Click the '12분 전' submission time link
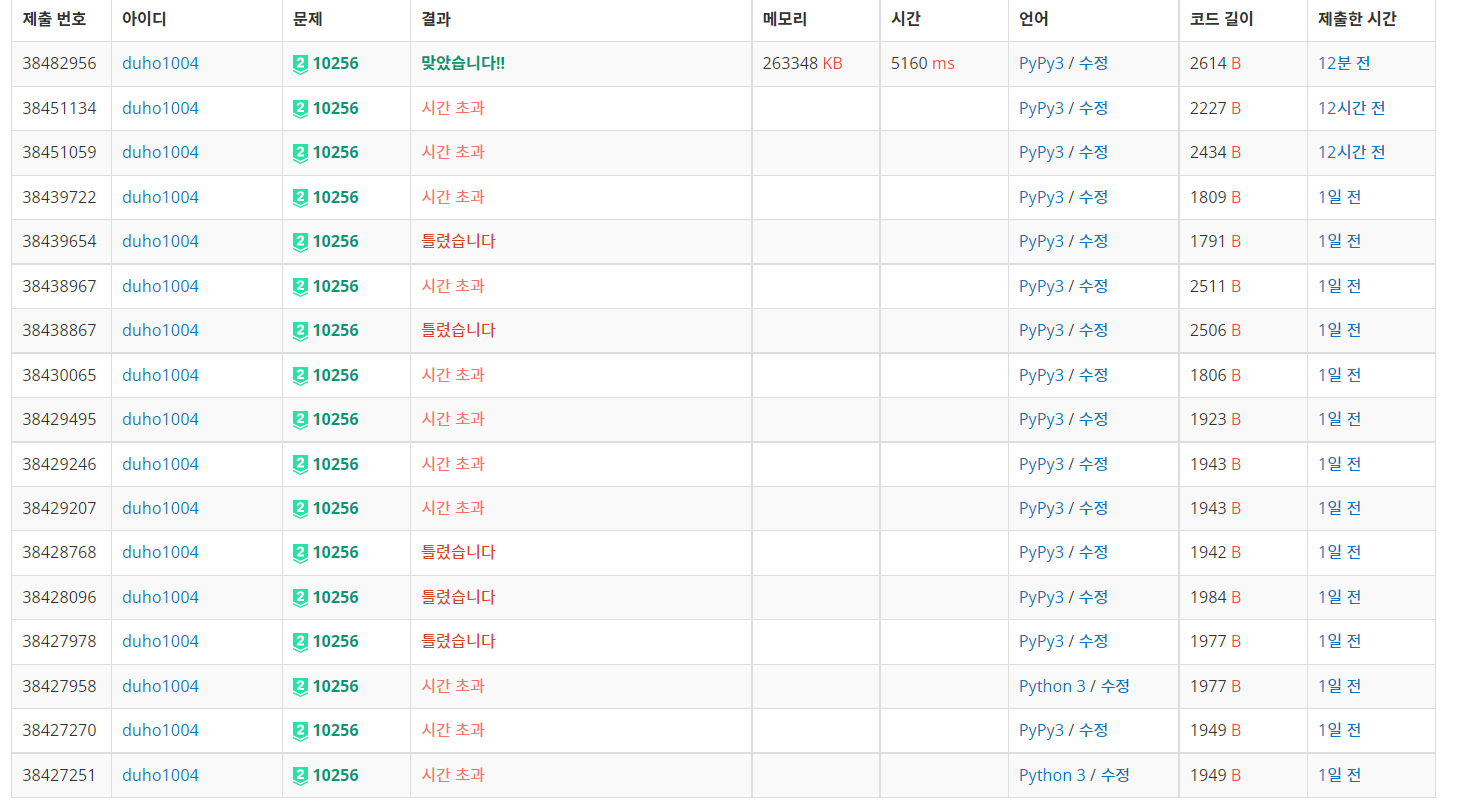Image resolution: width=1475 pixels, height=810 pixels. pos(1344,63)
